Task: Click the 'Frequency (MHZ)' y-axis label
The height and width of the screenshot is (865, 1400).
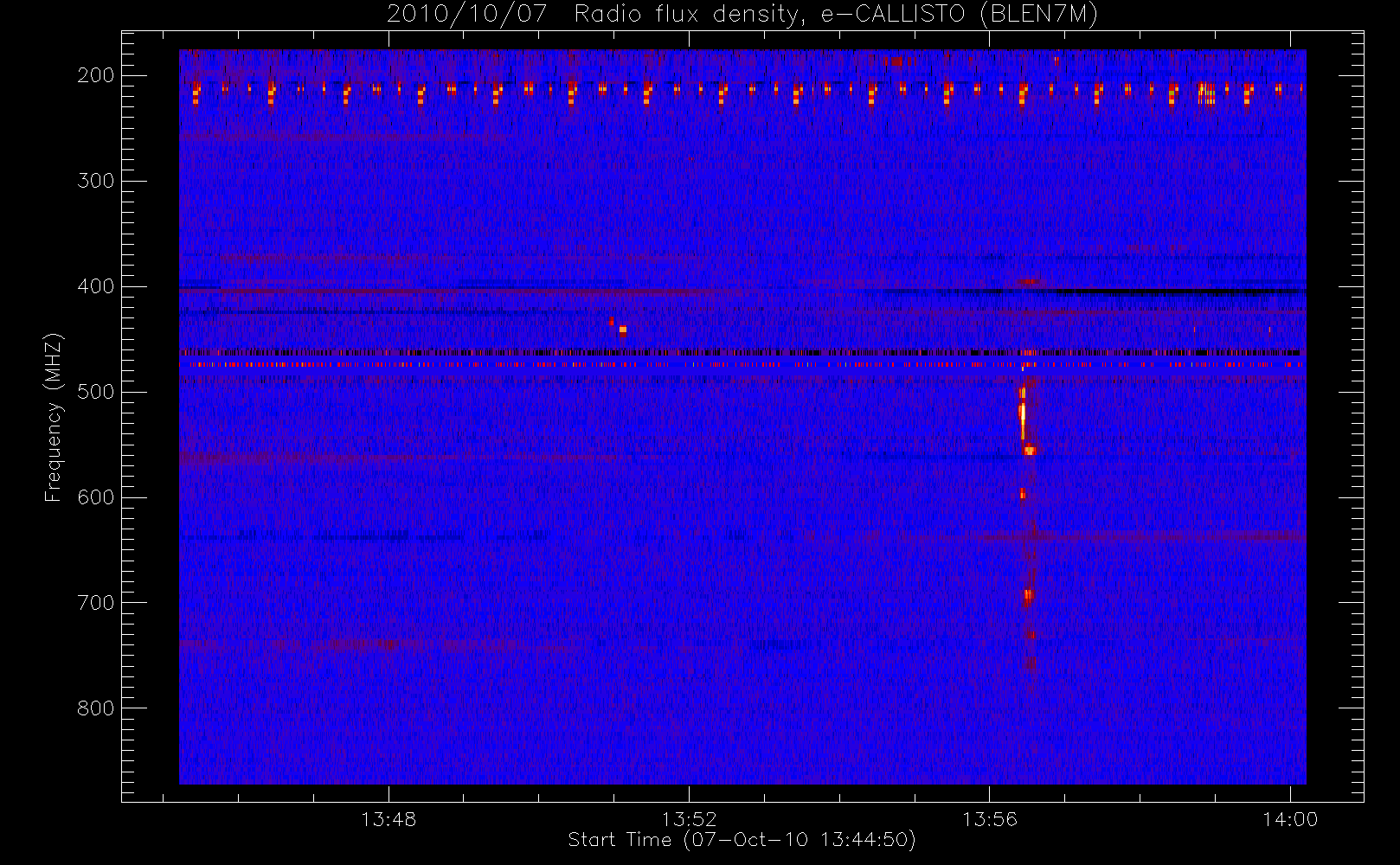Action: click(54, 417)
